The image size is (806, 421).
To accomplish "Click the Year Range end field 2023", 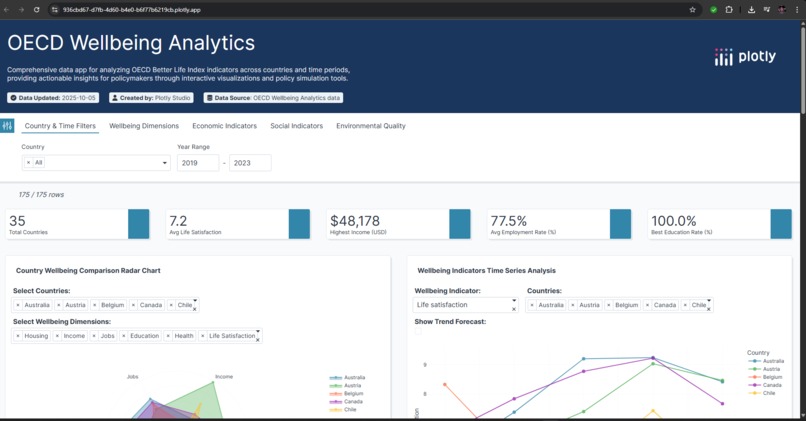I will point(250,163).
